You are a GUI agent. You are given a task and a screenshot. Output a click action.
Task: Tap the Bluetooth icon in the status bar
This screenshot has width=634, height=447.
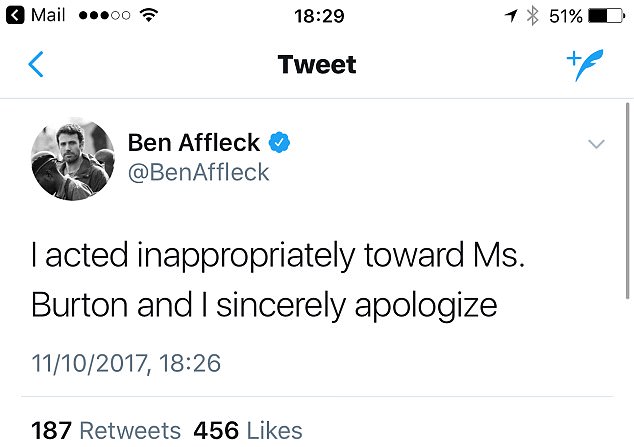(532, 16)
